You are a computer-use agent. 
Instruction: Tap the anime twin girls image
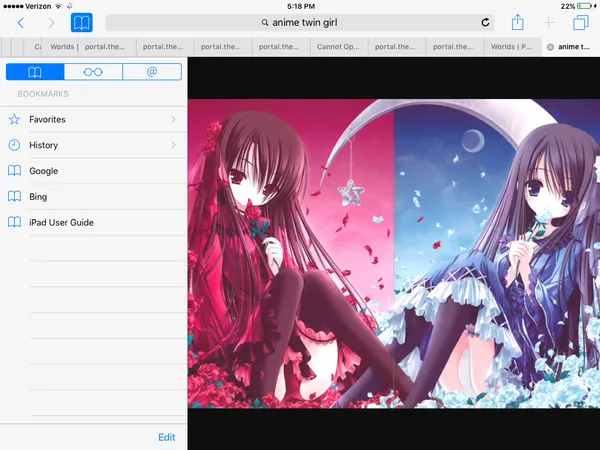point(394,254)
